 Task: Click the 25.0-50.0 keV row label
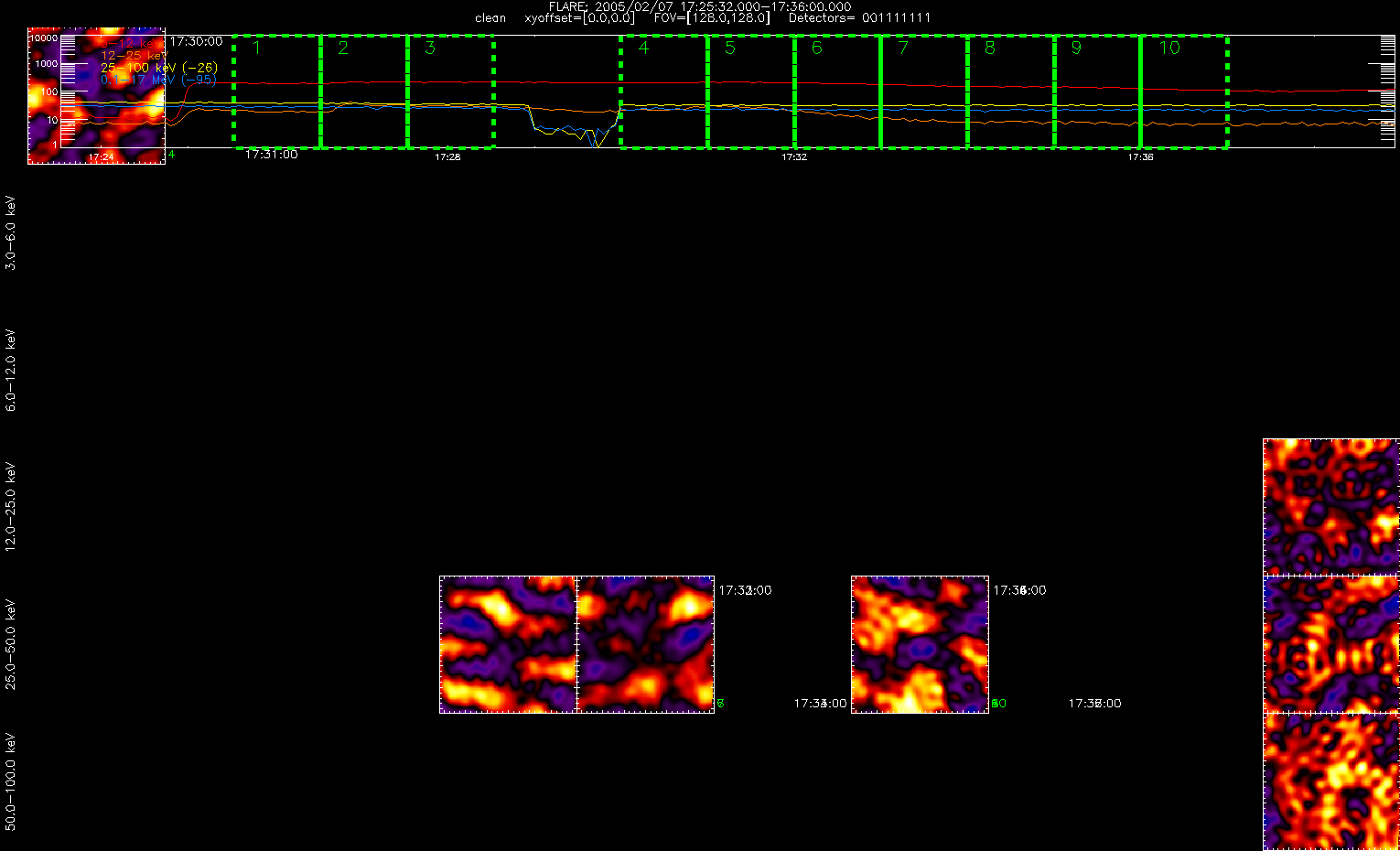[x=11, y=644]
